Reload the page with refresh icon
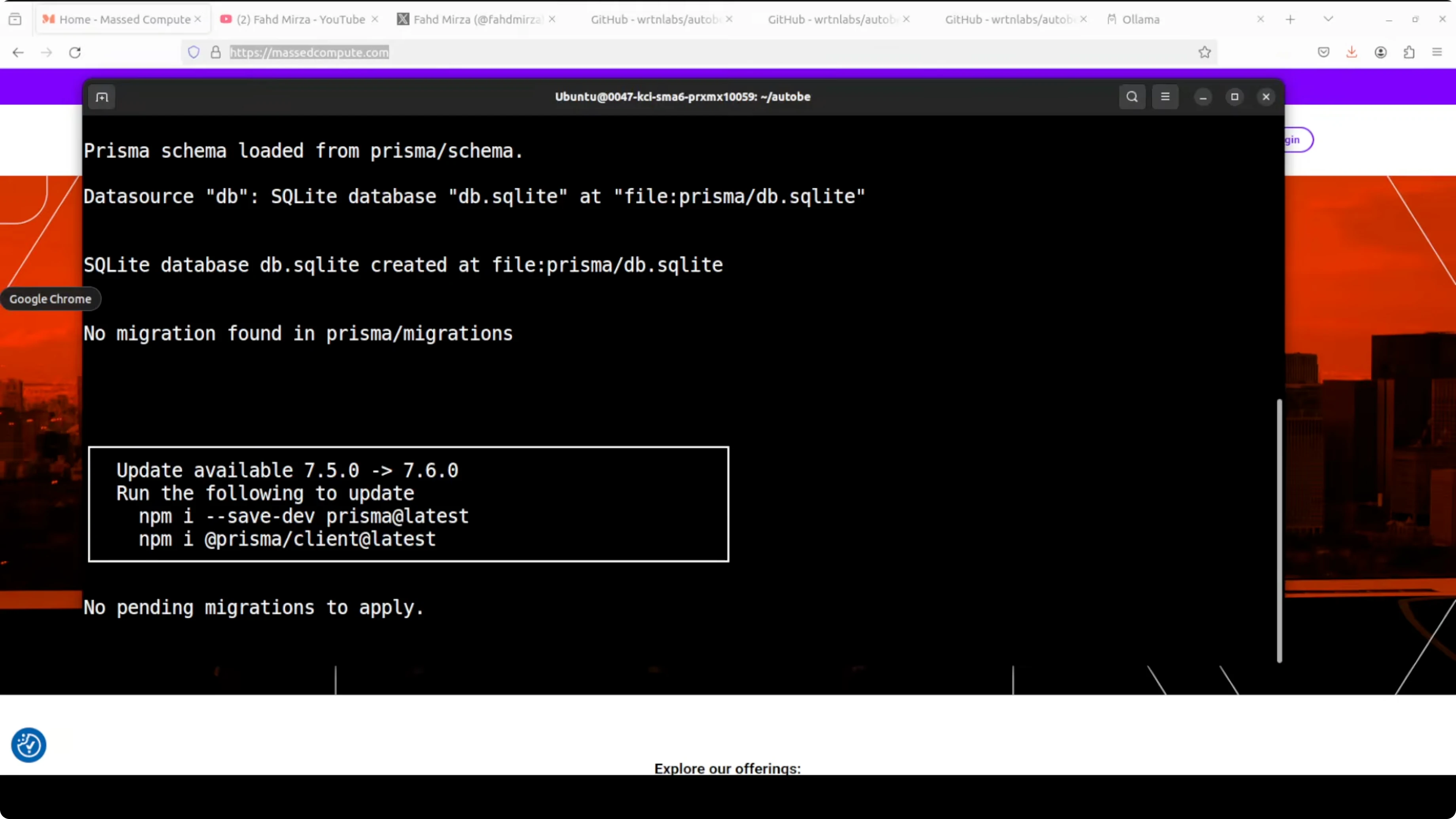Screen dimensions: 1456x819 pyautogui.click(x=75, y=53)
